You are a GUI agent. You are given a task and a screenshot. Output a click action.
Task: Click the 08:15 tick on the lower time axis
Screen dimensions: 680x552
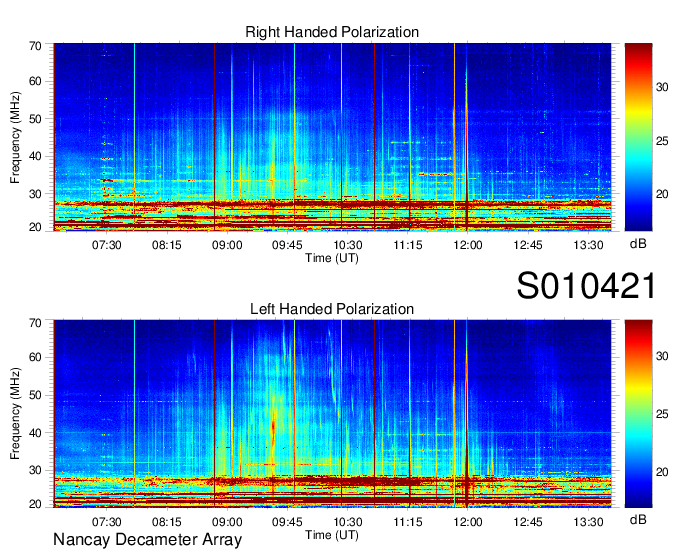click(167, 522)
